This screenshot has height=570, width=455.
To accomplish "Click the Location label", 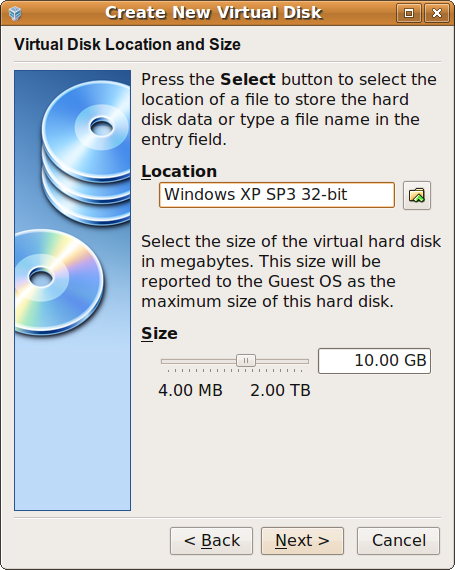I will click(x=179, y=171).
